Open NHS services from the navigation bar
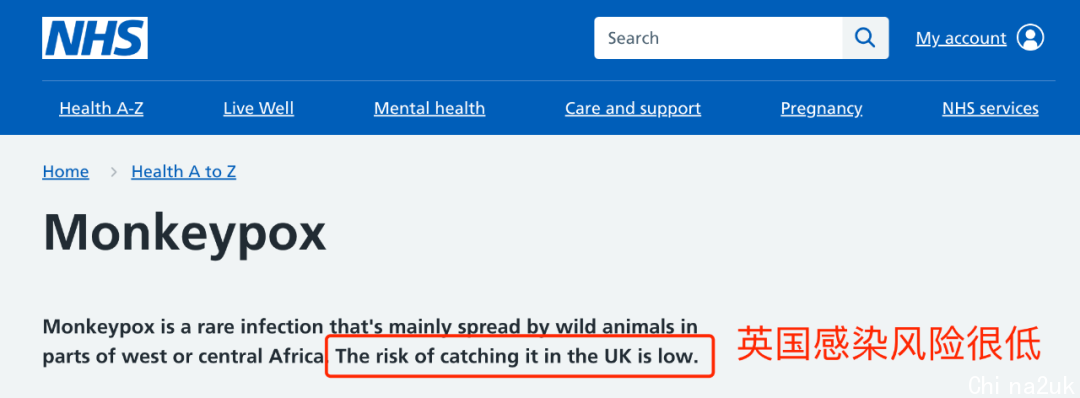Screen dimensions: 1080x398 pos(990,108)
